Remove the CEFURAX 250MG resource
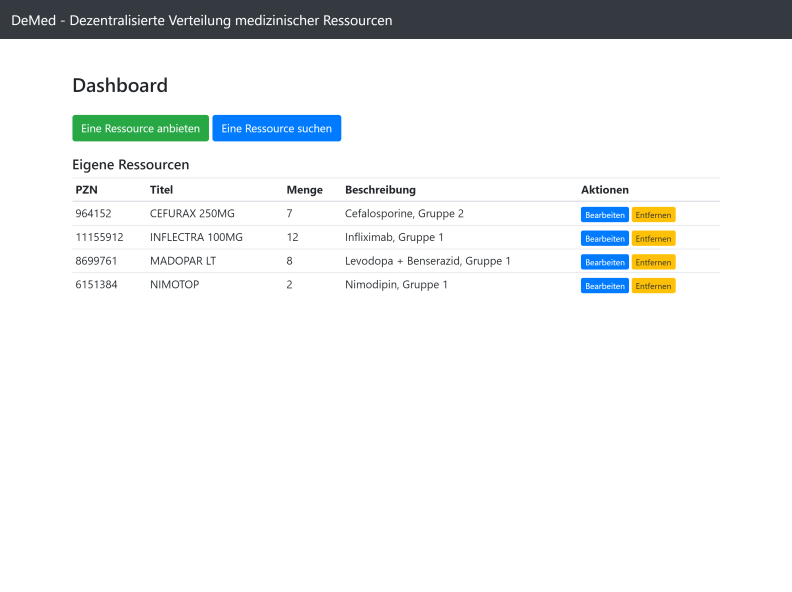 (x=653, y=215)
